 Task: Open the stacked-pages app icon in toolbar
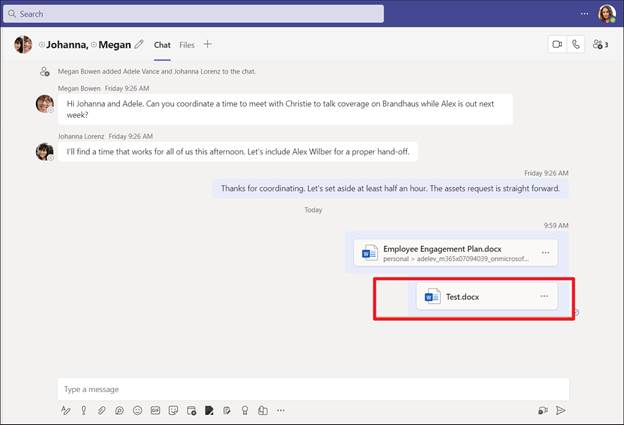[x=263, y=410]
